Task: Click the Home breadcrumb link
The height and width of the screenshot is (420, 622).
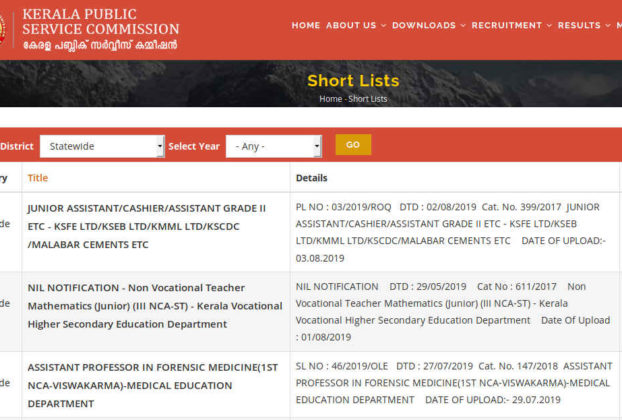Action: pyautogui.click(x=330, y=99)
